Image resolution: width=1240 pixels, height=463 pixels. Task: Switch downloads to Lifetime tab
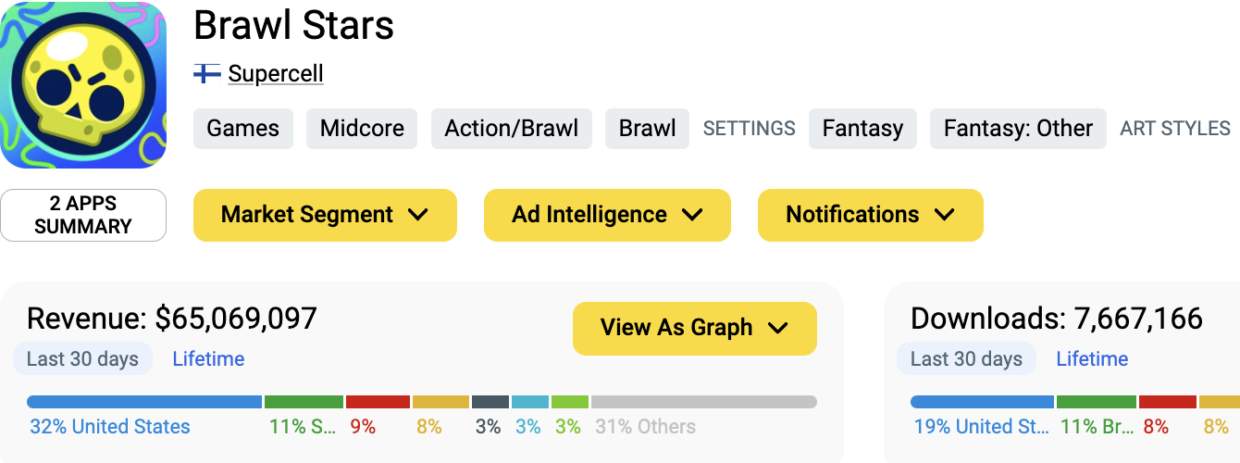point(1092,359)
